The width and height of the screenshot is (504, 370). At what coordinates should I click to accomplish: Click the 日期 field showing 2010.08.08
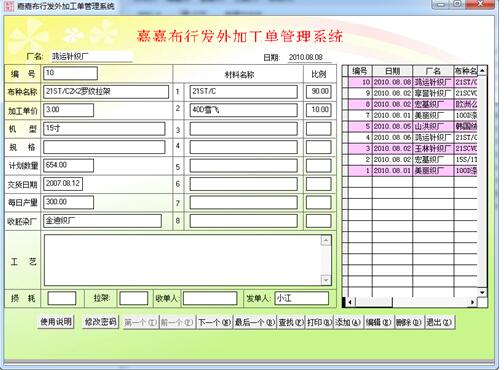coord(310,57)
